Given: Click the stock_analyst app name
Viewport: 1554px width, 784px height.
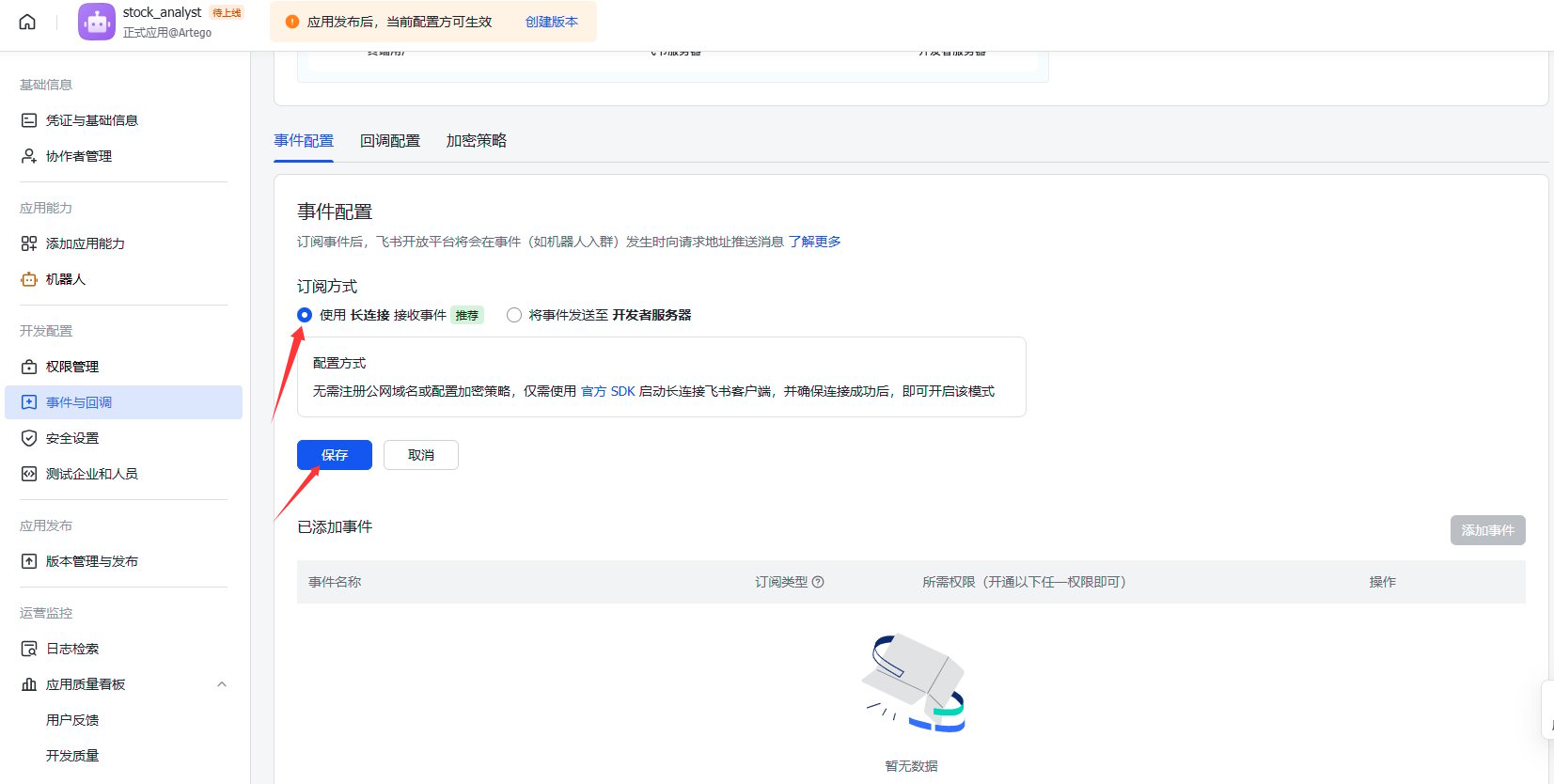Looking at the screenshot, I should coord(162,12).
